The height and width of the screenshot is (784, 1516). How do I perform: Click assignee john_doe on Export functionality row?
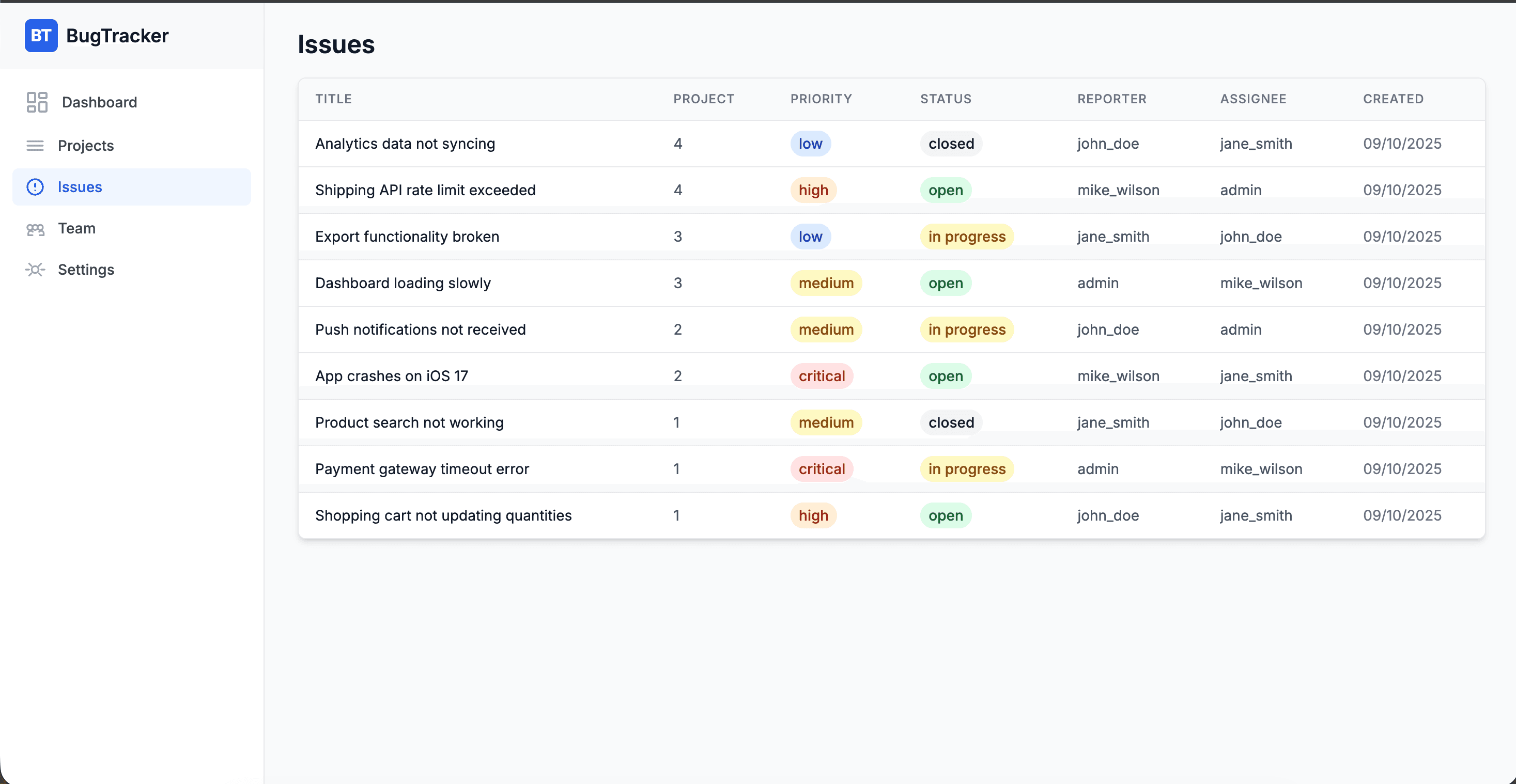[1250, 237]
